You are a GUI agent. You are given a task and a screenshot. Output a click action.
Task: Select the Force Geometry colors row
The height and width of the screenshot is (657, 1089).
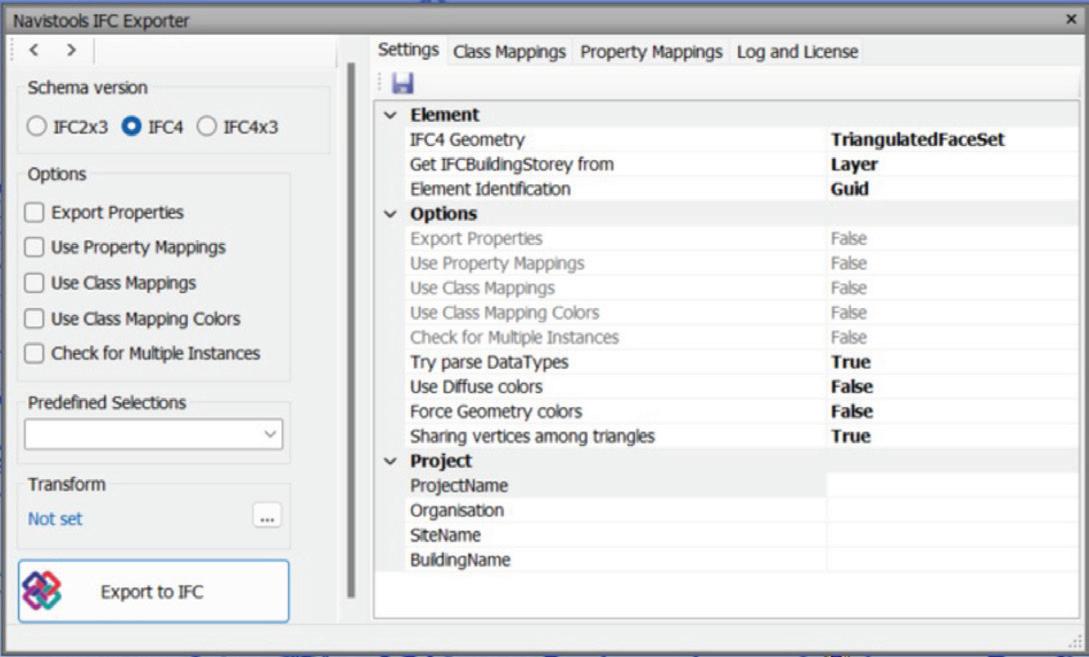[741, 412]
